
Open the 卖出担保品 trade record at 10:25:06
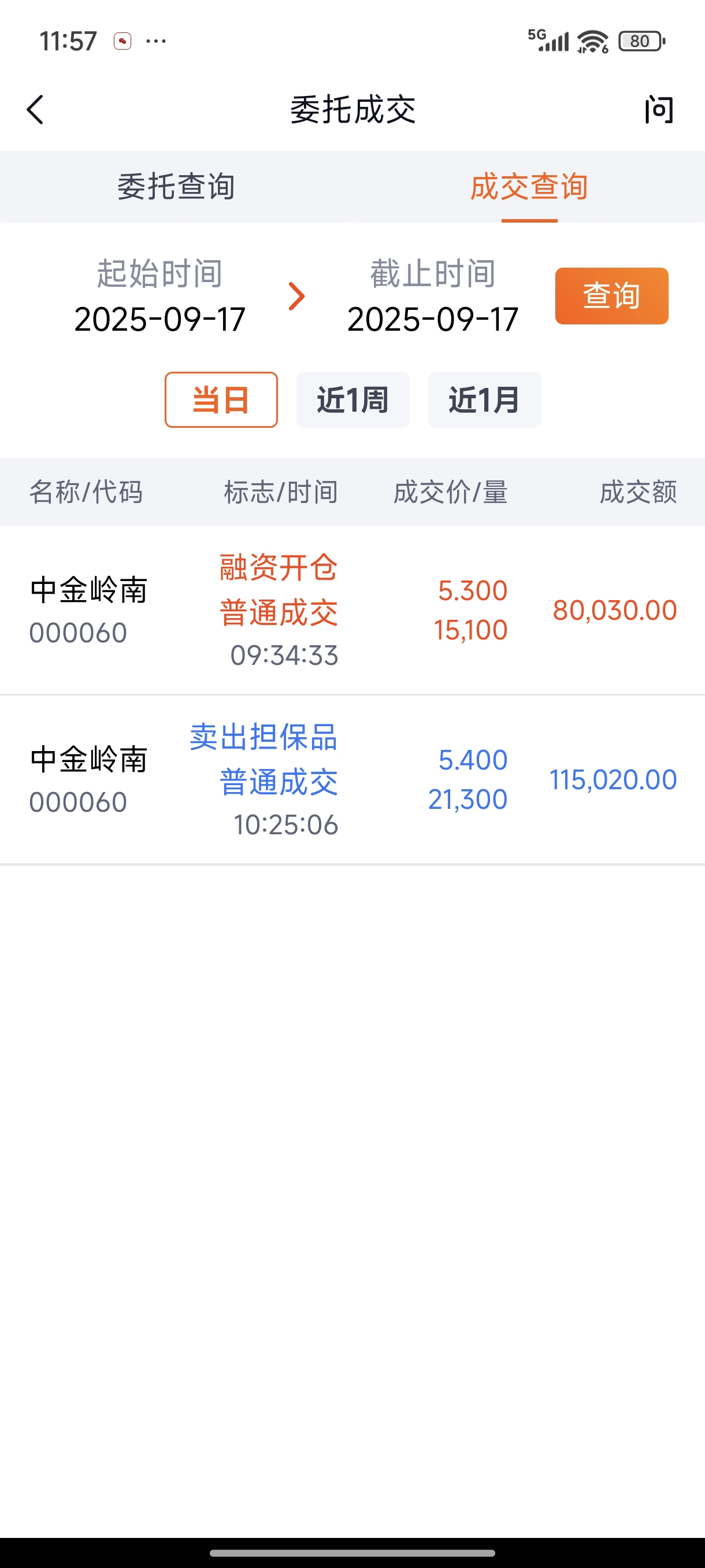[353, 780]
